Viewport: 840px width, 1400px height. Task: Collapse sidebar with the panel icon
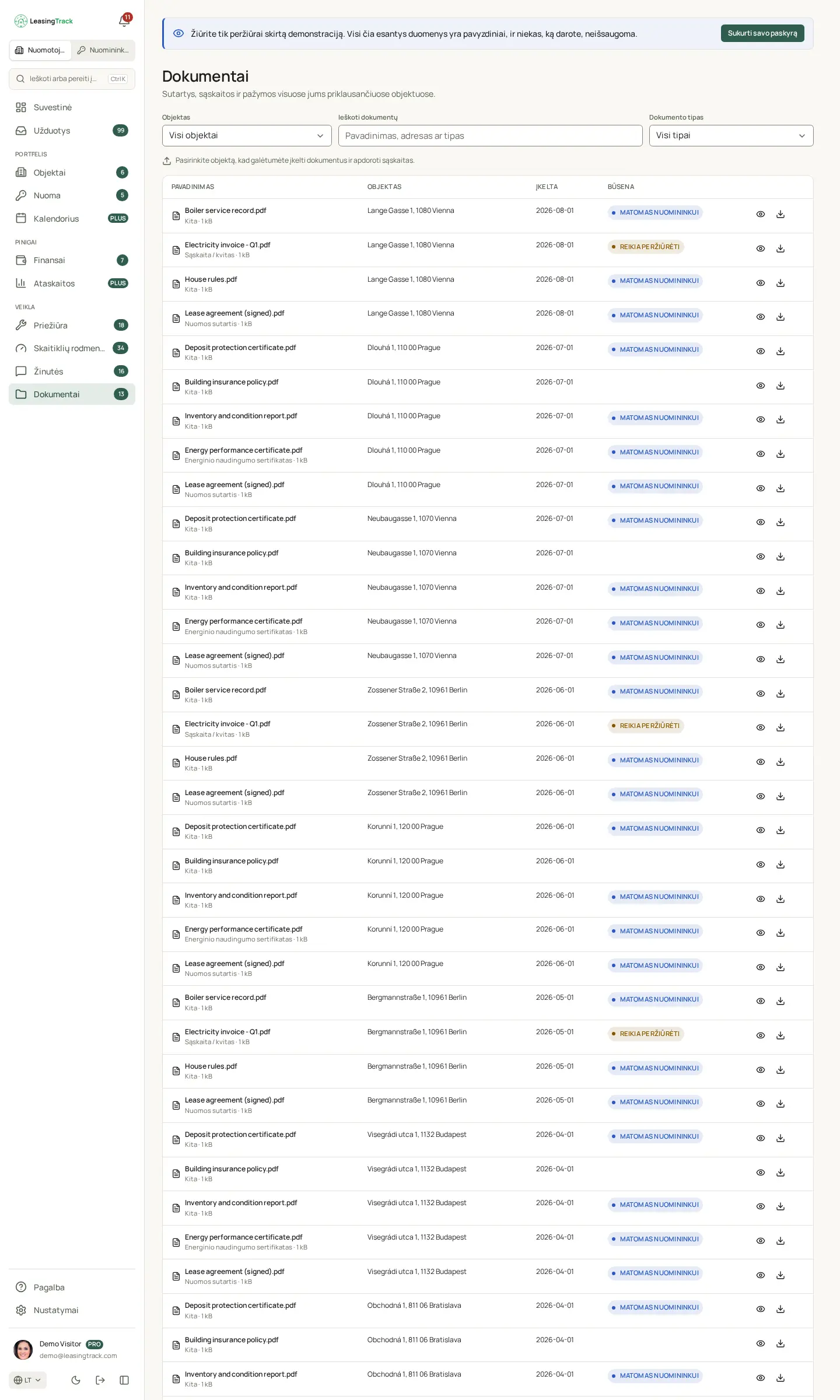coord(124,1380)
